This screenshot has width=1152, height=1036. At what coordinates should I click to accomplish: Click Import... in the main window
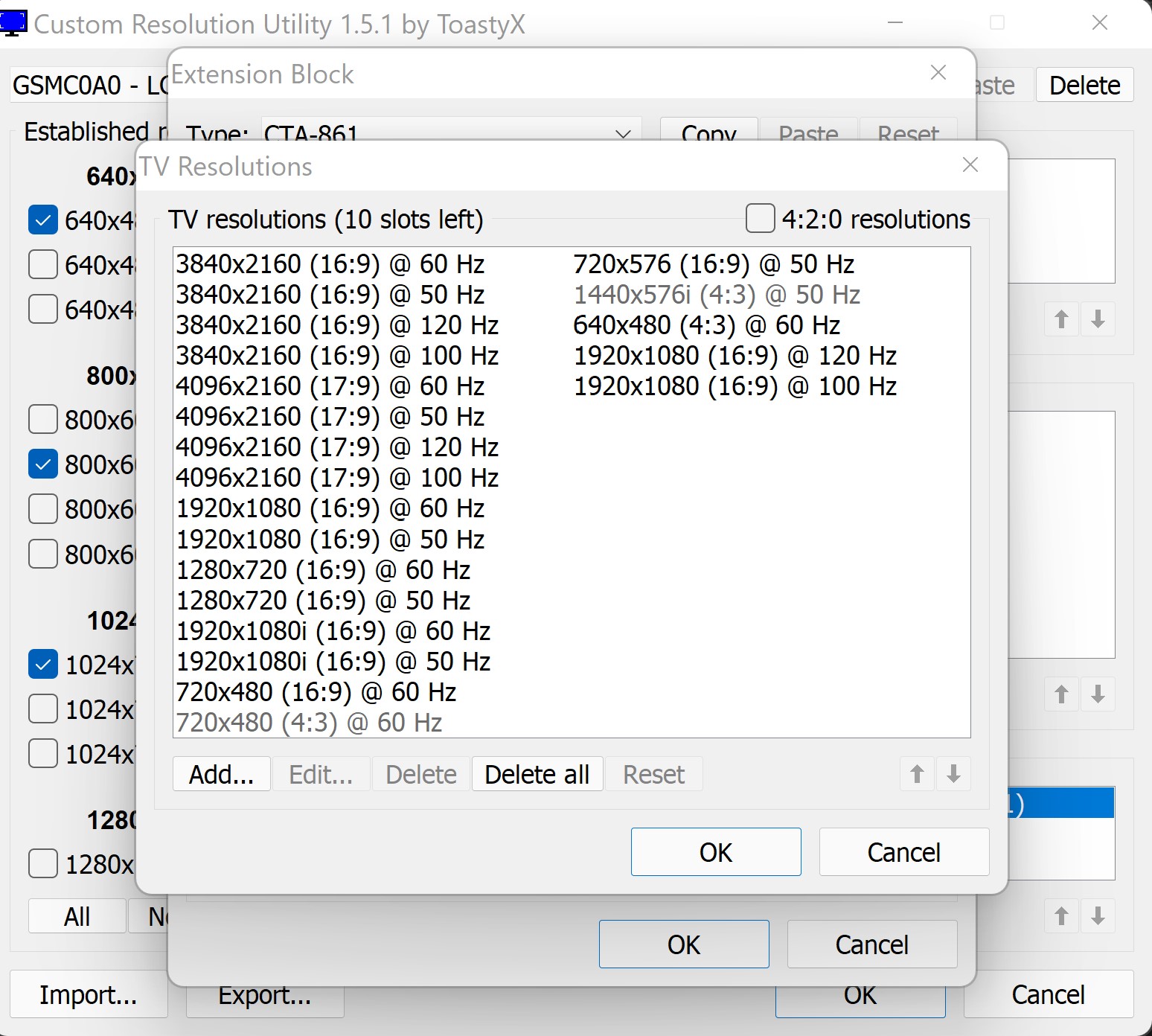89,994
